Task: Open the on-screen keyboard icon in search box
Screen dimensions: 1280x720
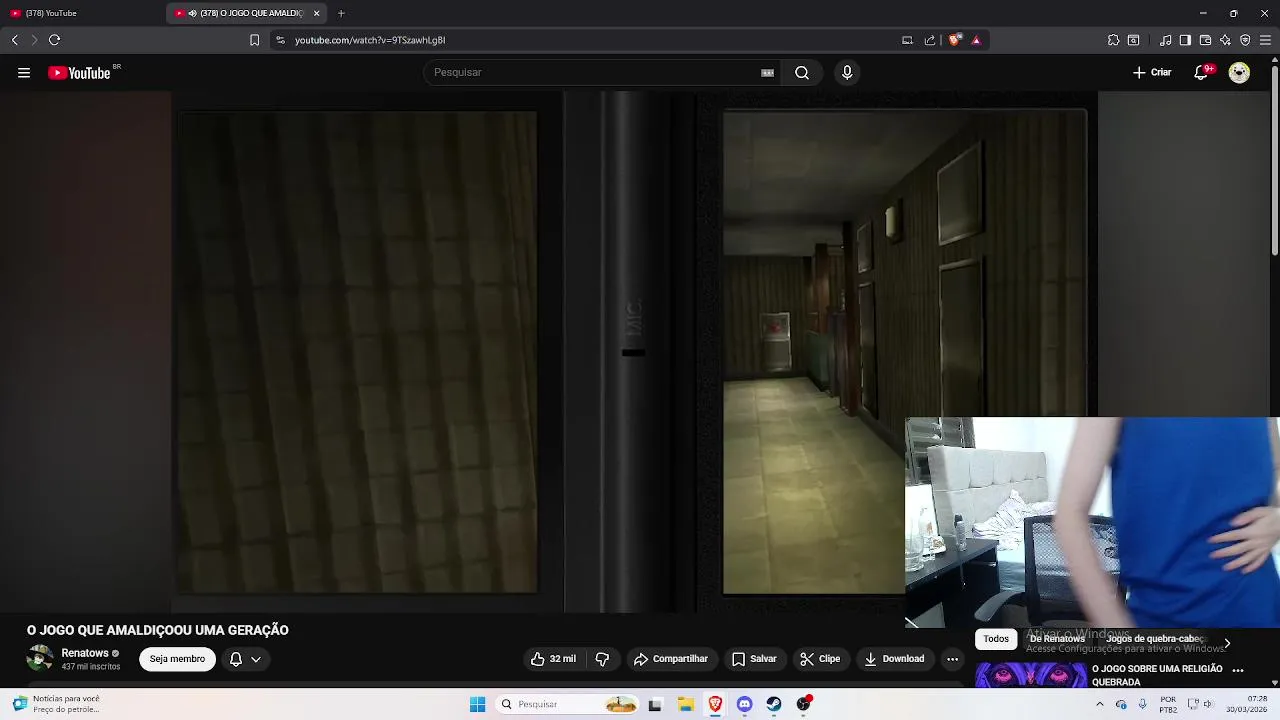Action: (767, 72)
